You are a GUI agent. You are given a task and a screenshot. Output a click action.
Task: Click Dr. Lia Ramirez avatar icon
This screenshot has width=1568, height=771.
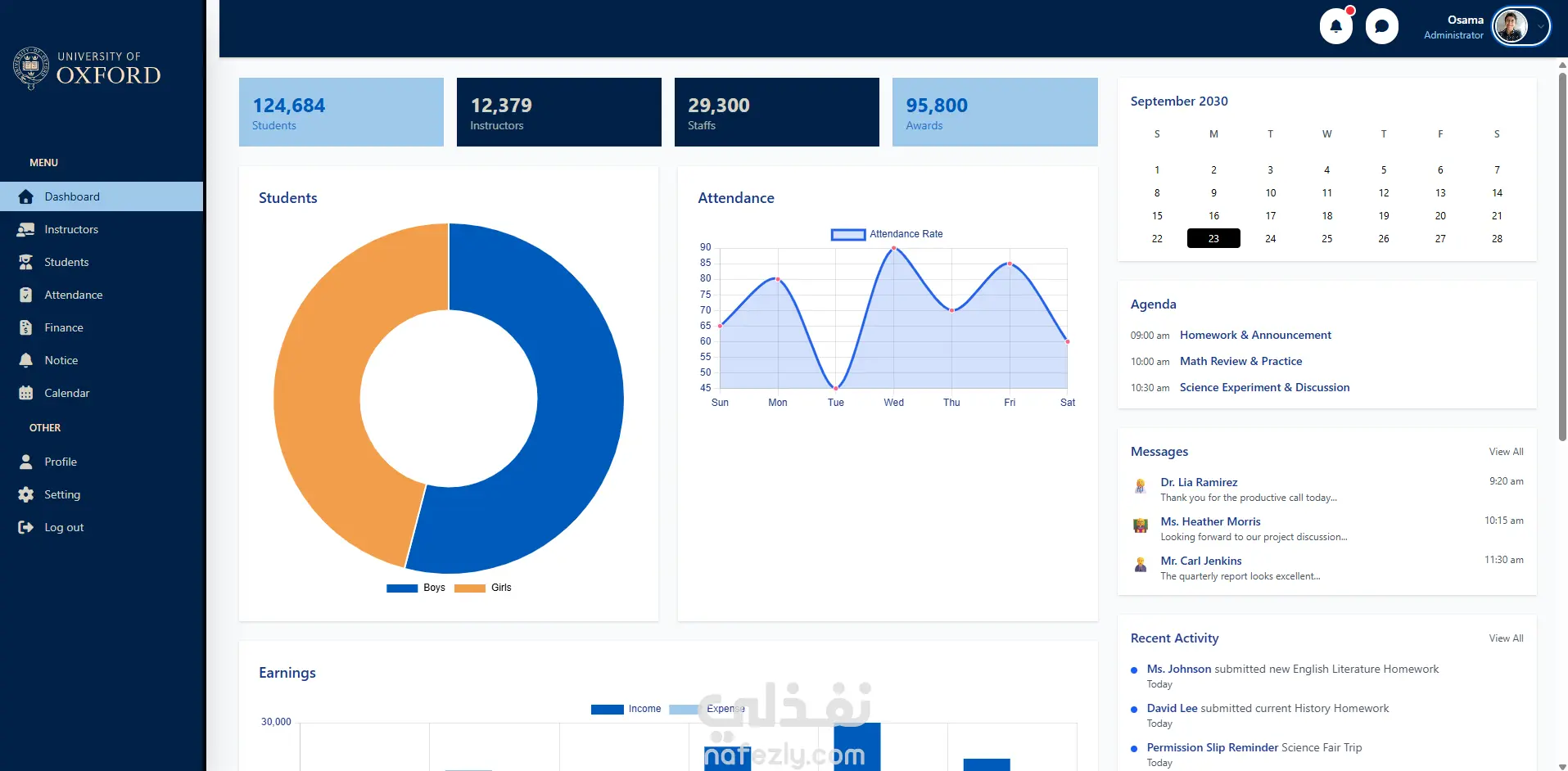[x=1140, y=486]
